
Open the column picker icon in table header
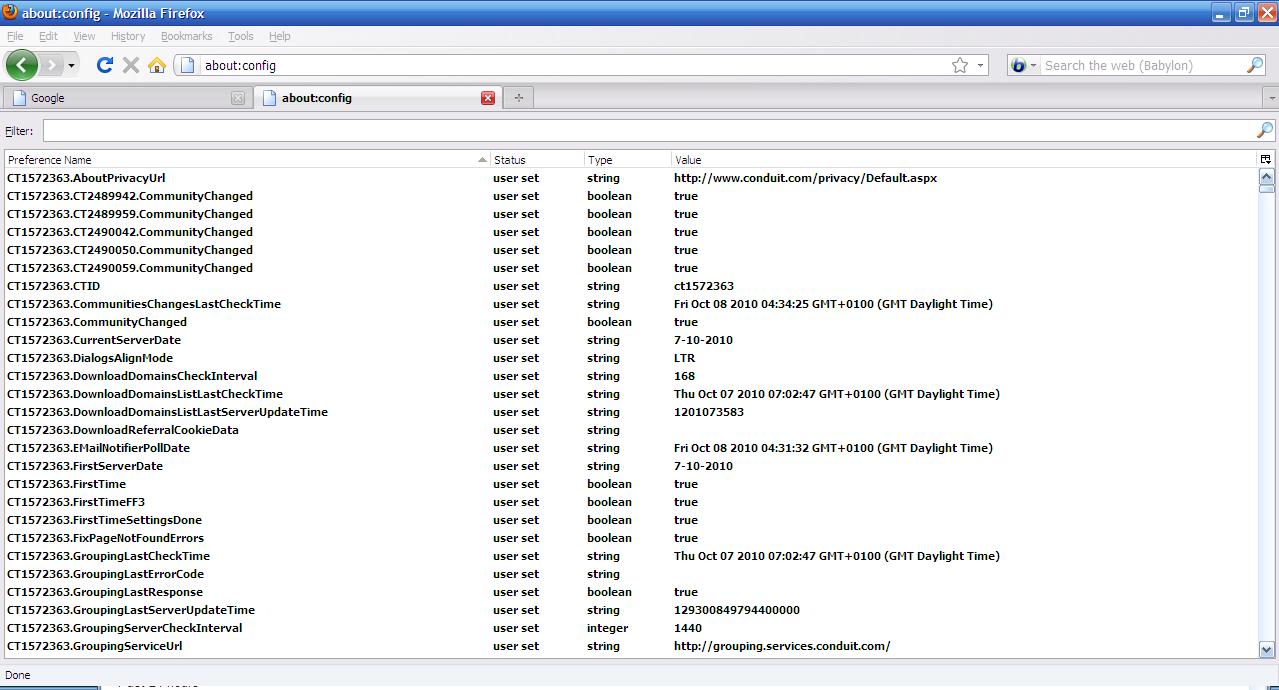pos(1265,159)
